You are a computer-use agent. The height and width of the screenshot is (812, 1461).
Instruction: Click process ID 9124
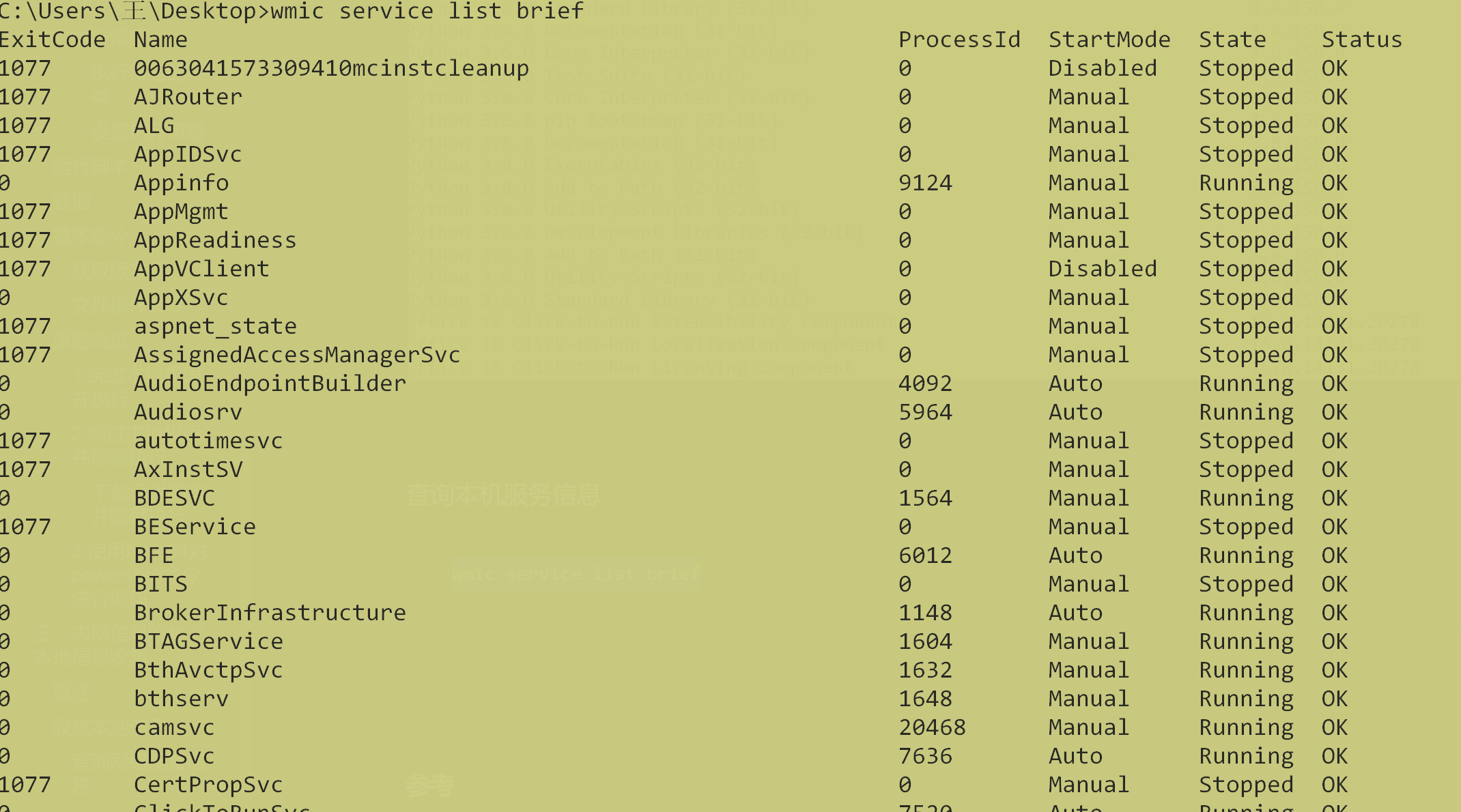(x=925, y=183)
